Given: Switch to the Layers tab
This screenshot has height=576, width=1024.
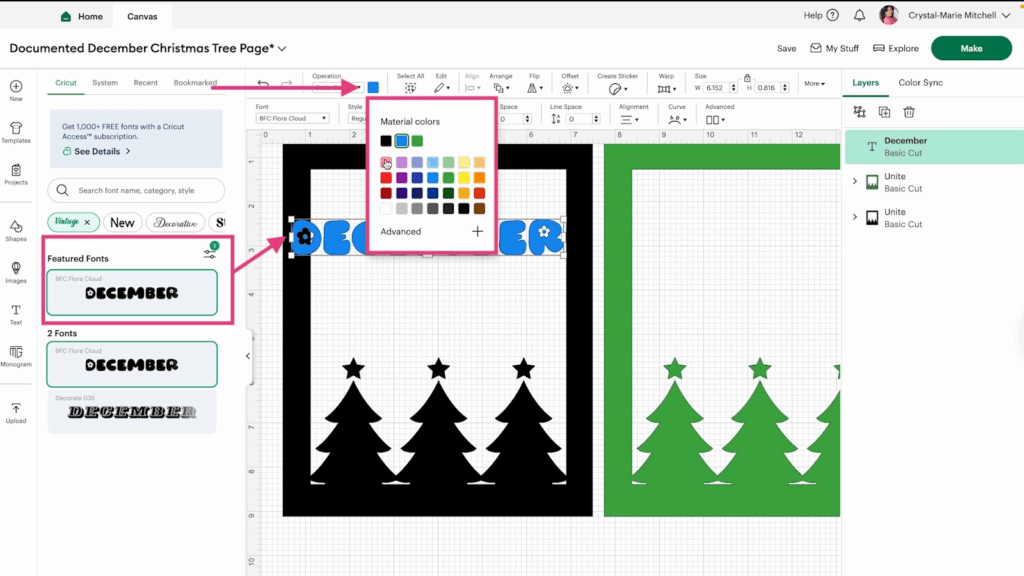Looking at the screenshot, I should pos(865,83).
